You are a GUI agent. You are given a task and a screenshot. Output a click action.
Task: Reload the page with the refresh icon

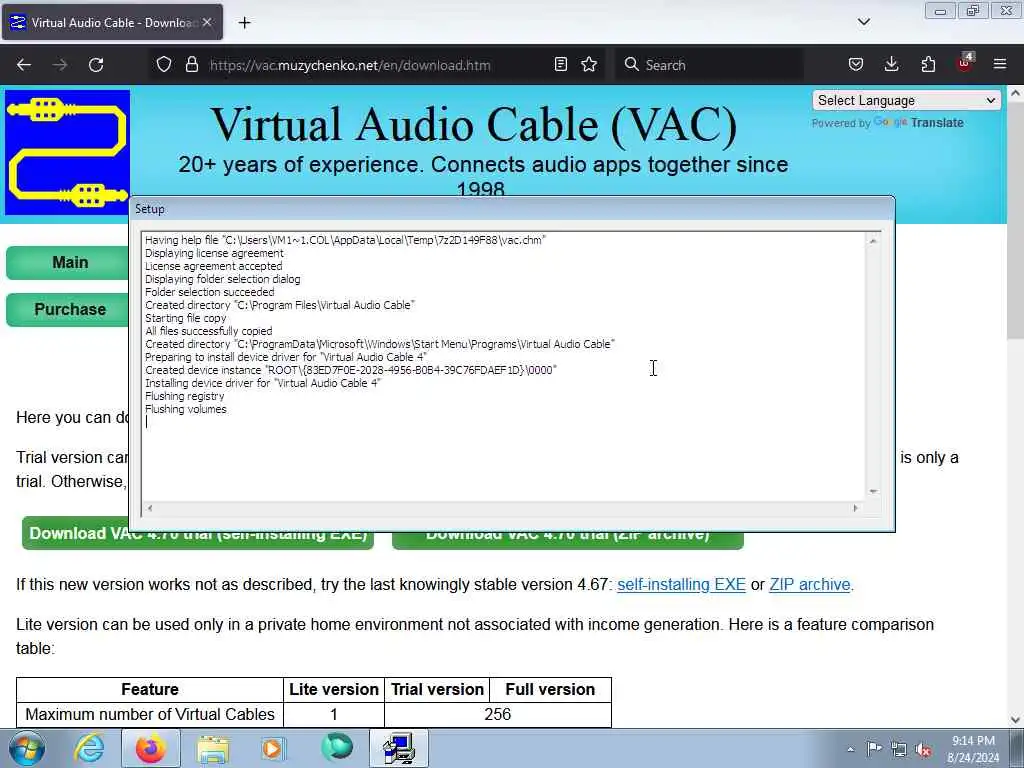pos(96,65)
